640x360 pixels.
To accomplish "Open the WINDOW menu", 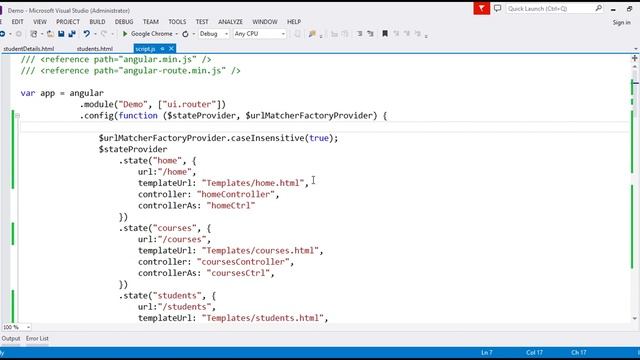I will click(264, 22).
